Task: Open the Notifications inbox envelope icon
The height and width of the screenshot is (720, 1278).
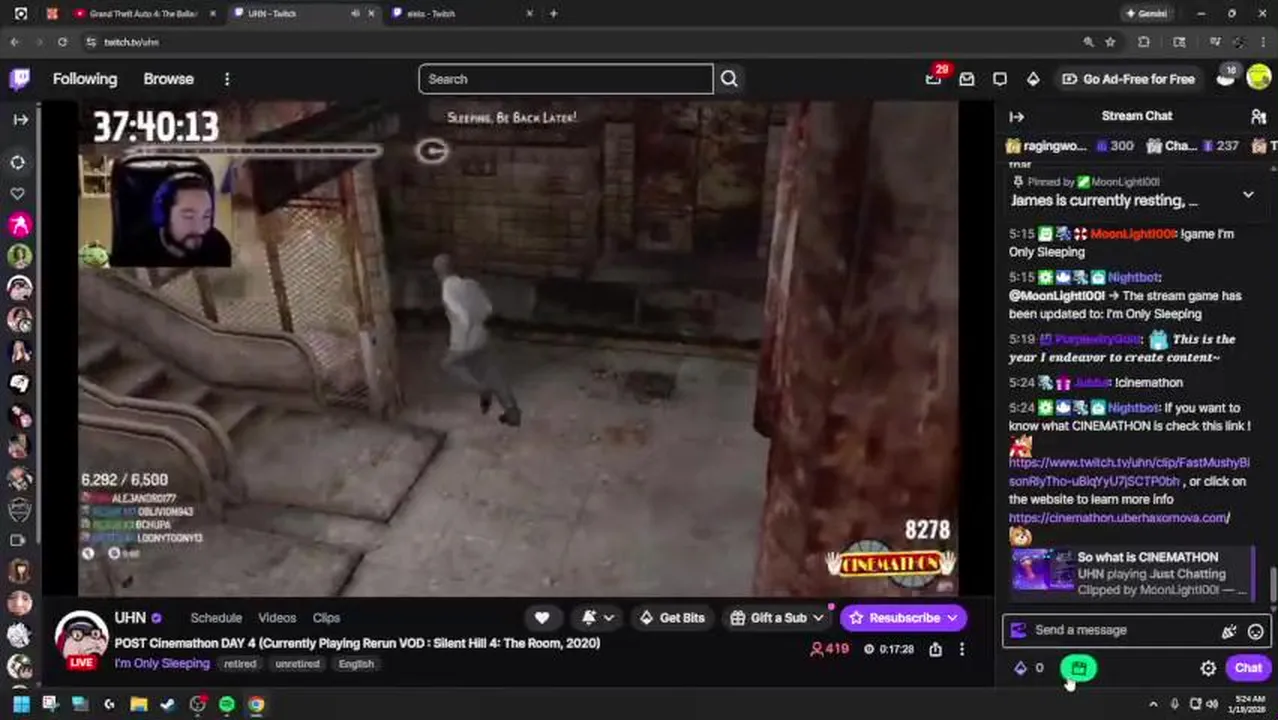Action: [x=967, y=79]
